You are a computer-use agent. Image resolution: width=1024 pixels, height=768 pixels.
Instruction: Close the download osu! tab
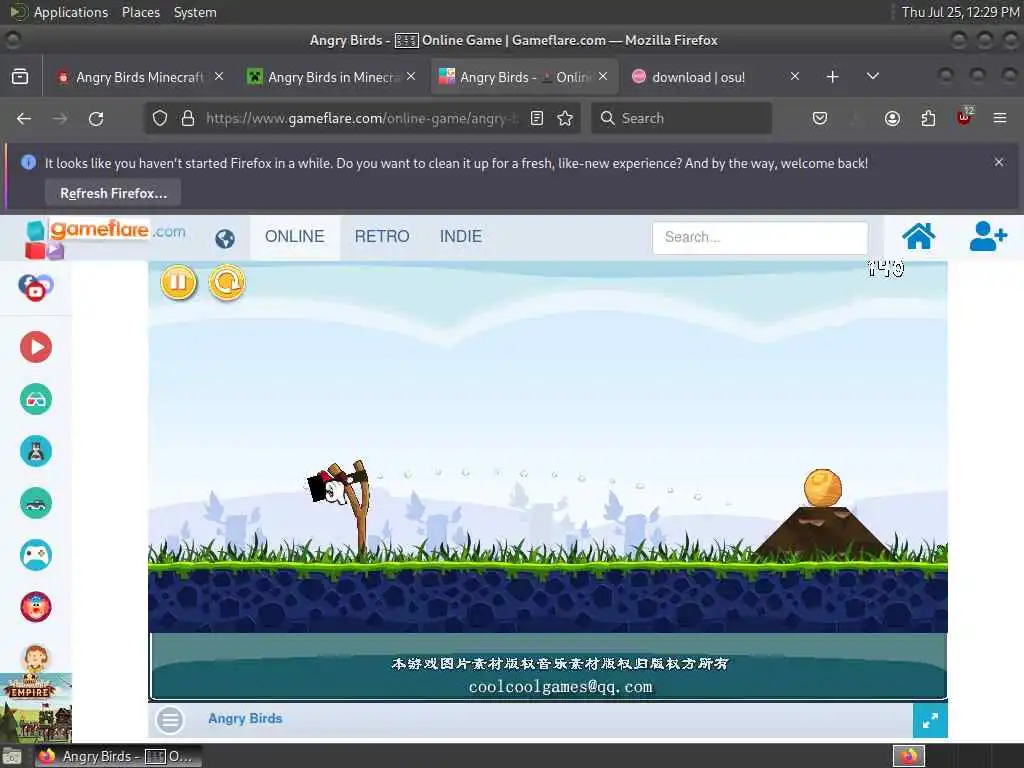795,76
